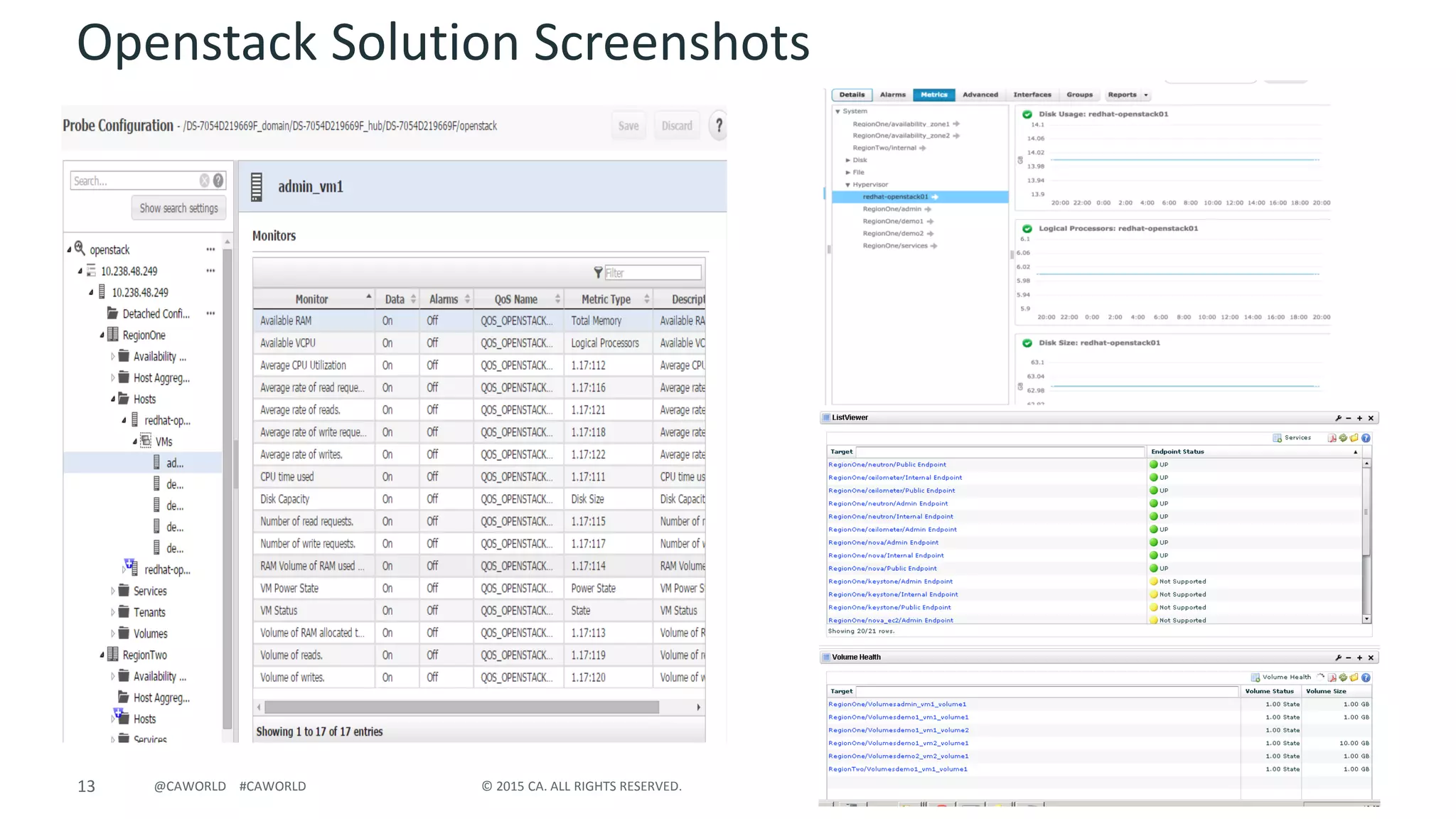
Task: Click the Show search settings button
Action: [x=178, y=208]
